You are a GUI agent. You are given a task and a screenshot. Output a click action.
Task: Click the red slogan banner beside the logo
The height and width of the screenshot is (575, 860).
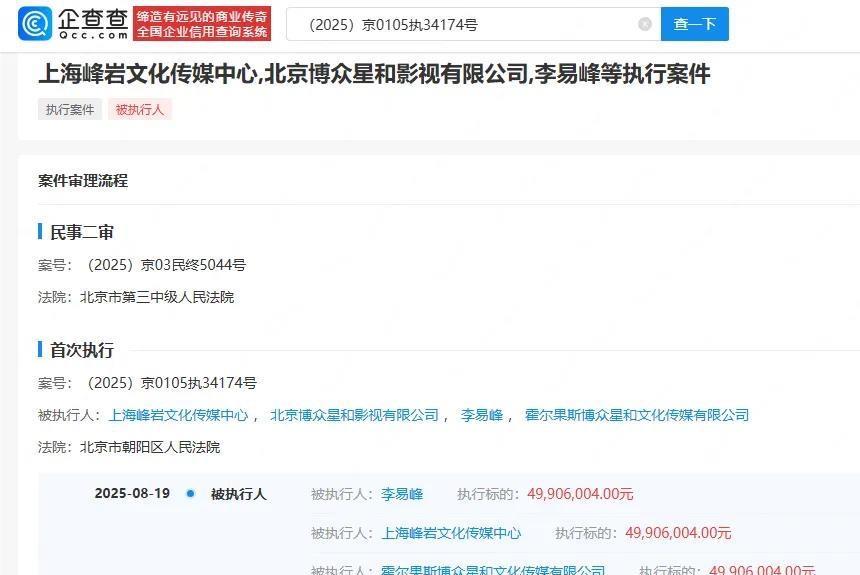click(202, 24)
